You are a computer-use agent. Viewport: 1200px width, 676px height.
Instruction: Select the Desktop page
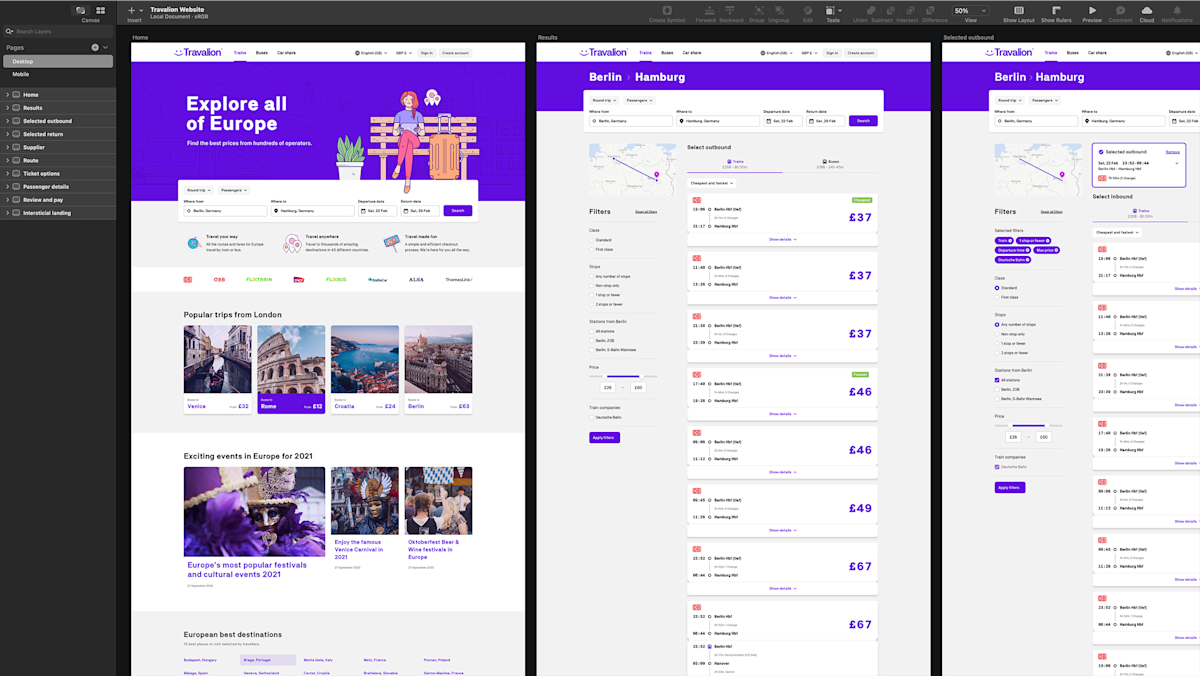[x=56, y=61]
